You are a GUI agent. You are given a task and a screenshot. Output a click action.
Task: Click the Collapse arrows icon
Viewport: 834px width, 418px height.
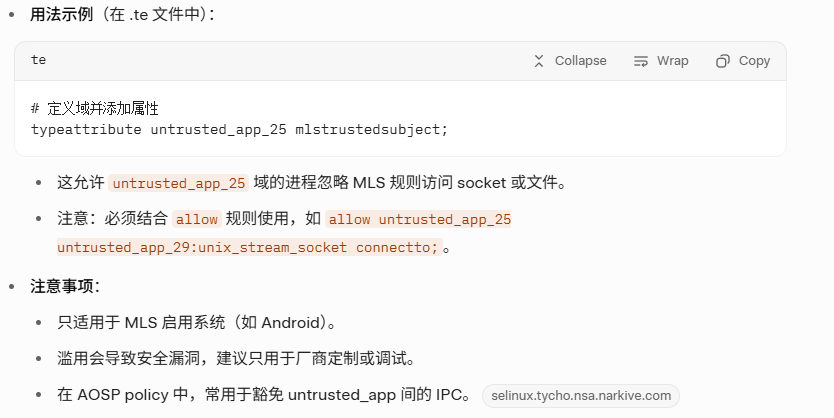[x=539, y=61]
